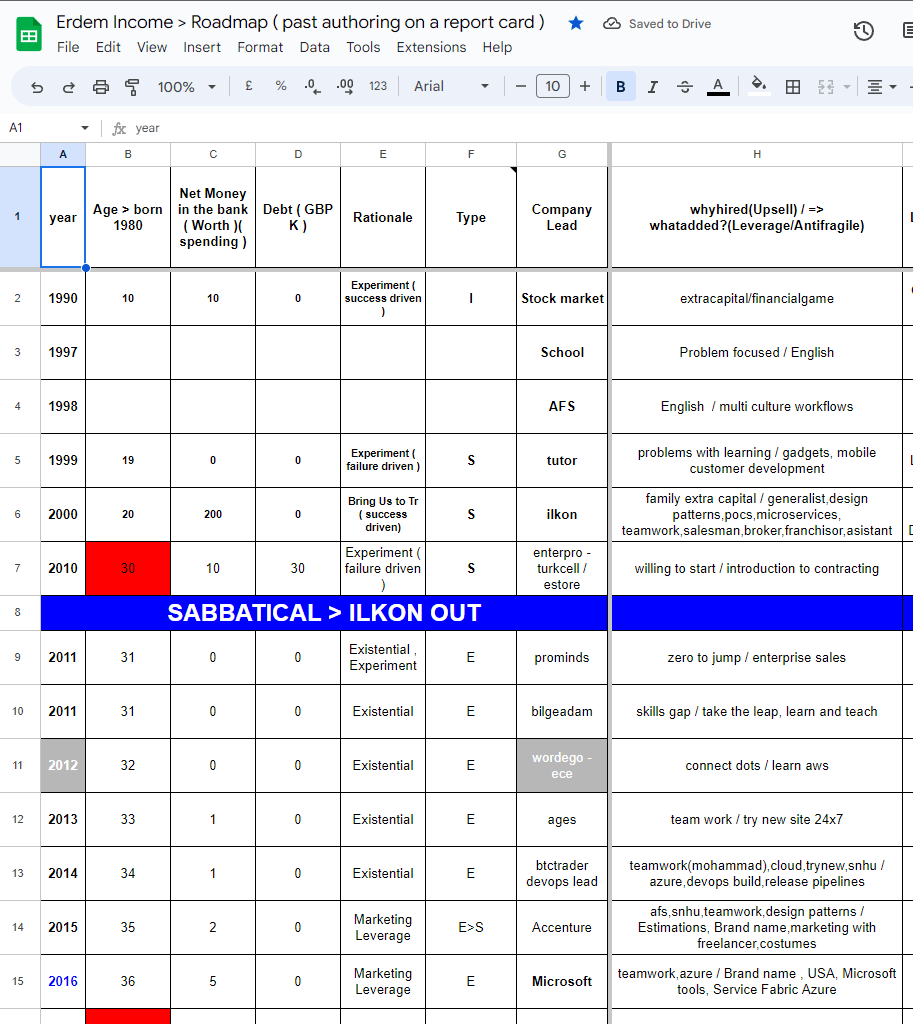
Task: Open the Arial font dropdown
Action: coord(451,86)
